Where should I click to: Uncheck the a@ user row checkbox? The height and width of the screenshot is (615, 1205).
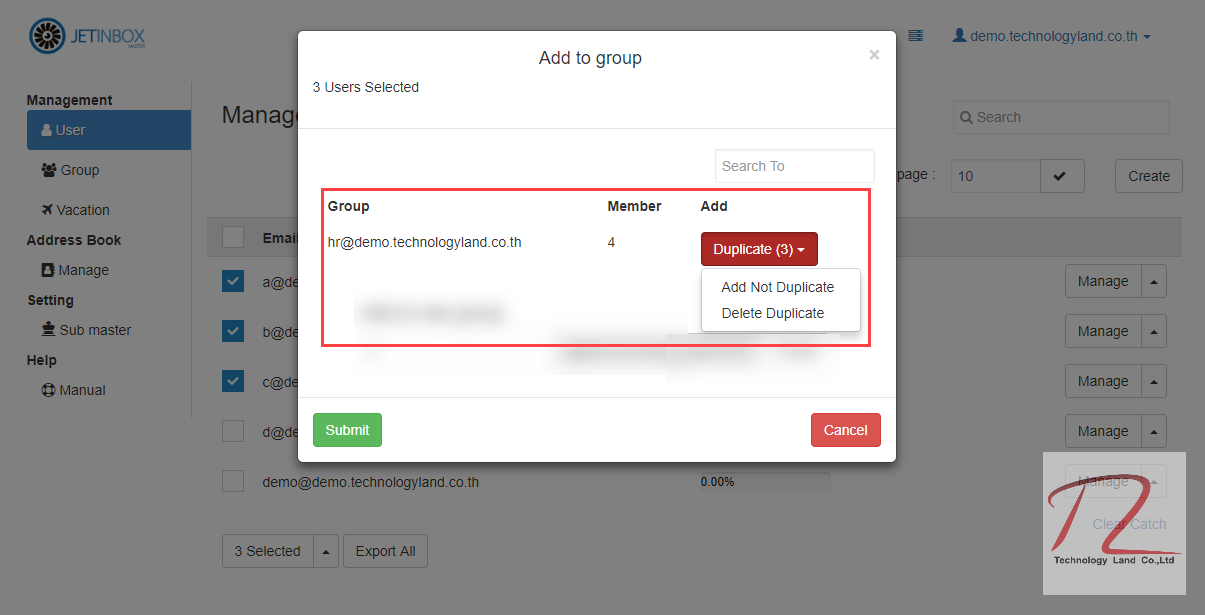pos(233,281)
